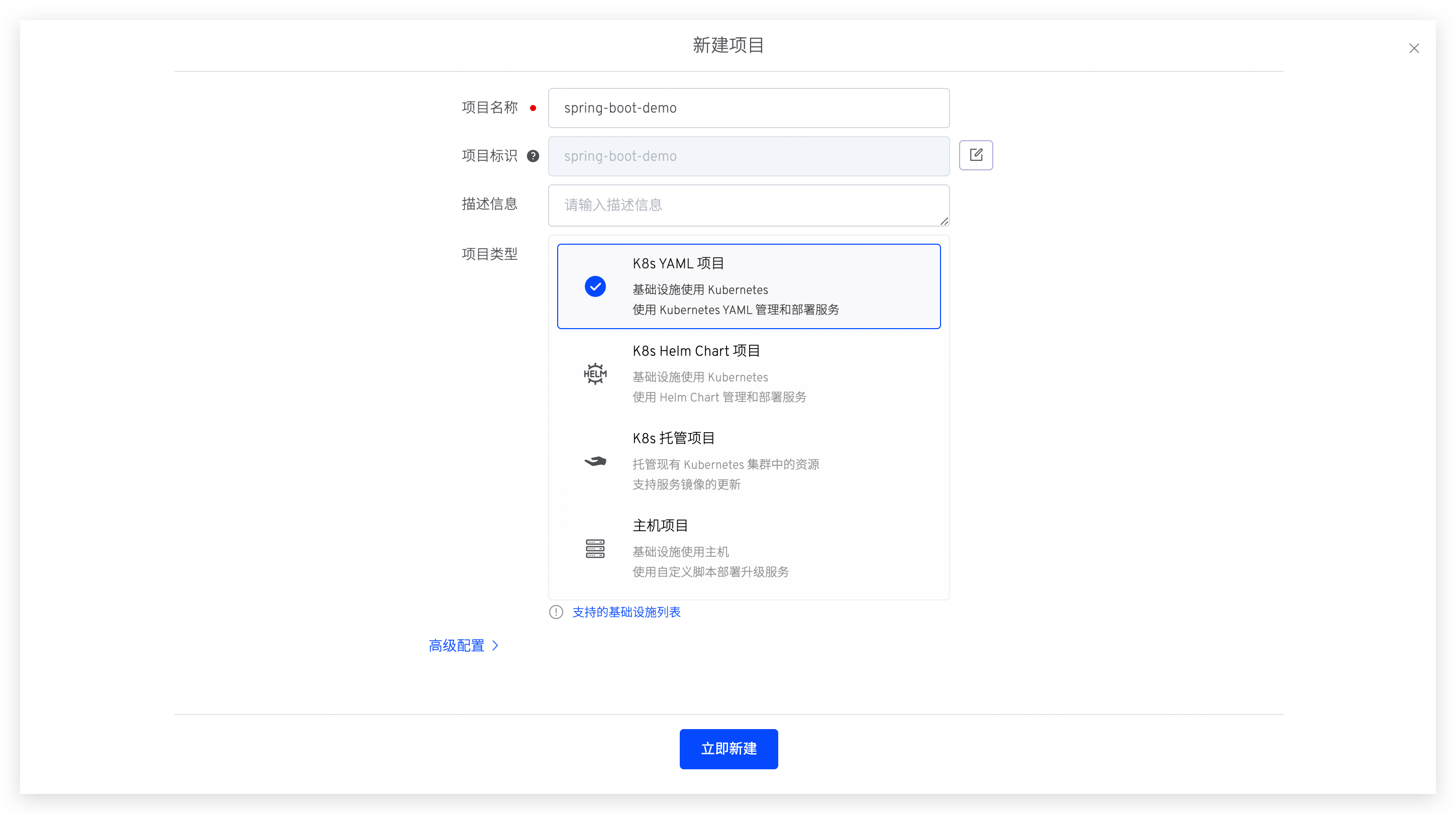This screenshot has height=814, width=1456.
Task: Click the 项目类型 label
Action: pyautogui.click(x=489, y=254)
